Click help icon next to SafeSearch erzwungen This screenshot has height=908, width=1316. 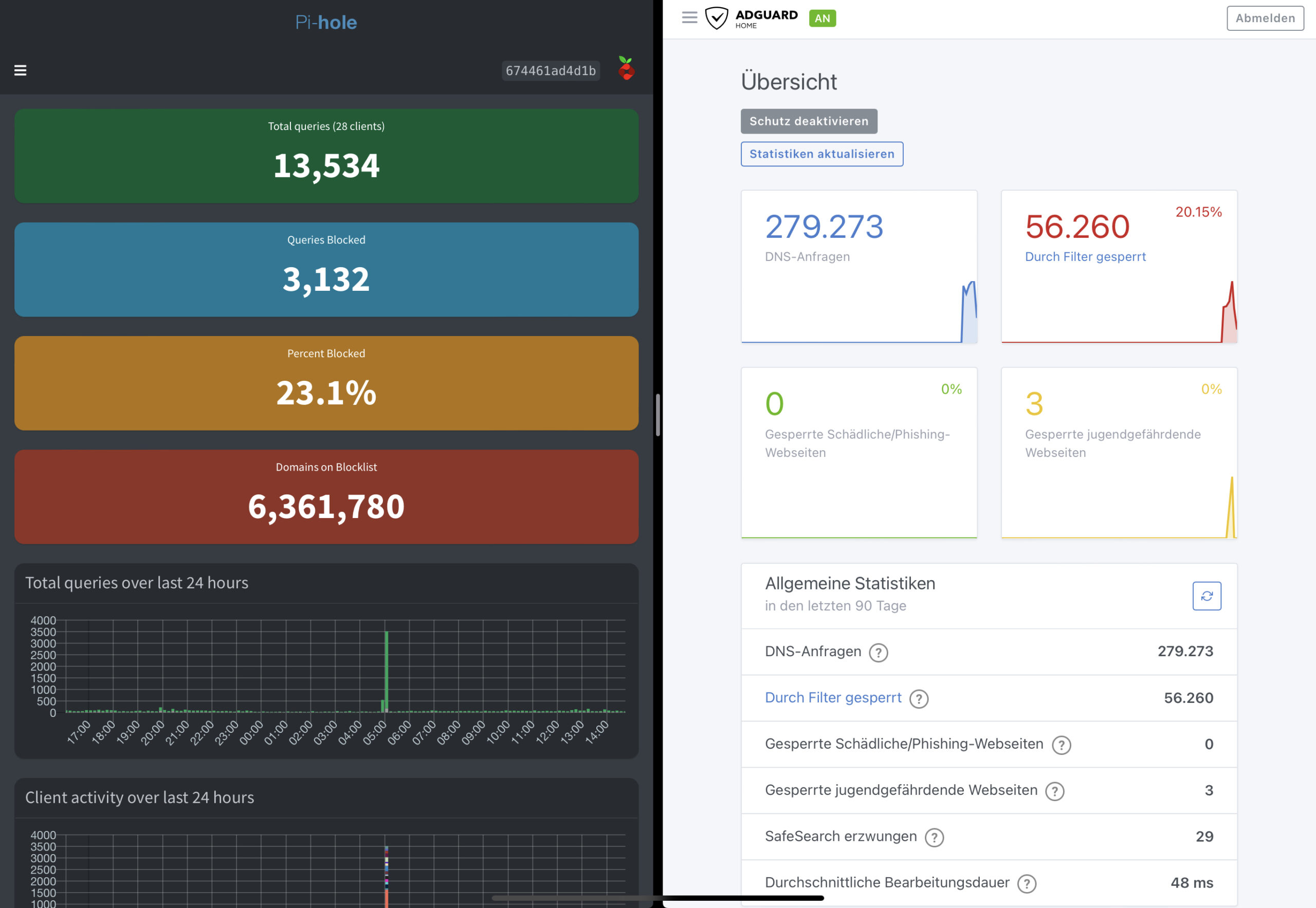pyautogui.click(x=934, y=837)
